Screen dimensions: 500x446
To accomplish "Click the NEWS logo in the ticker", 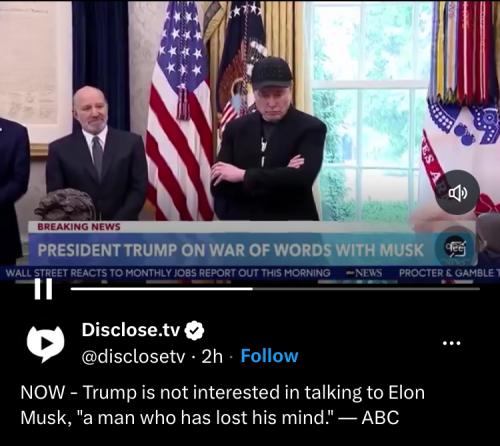I will click(x=364, y=273).
